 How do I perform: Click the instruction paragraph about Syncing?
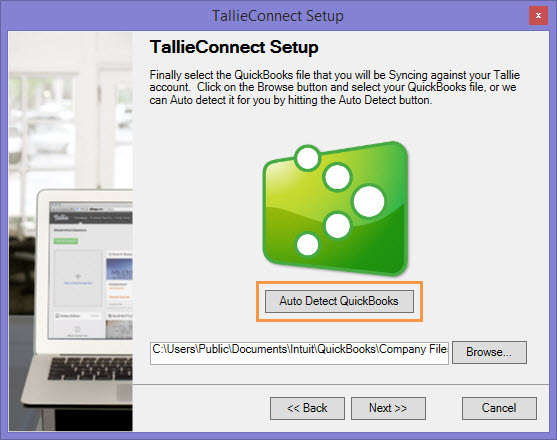pyautogui.click(x=334, y=87)
